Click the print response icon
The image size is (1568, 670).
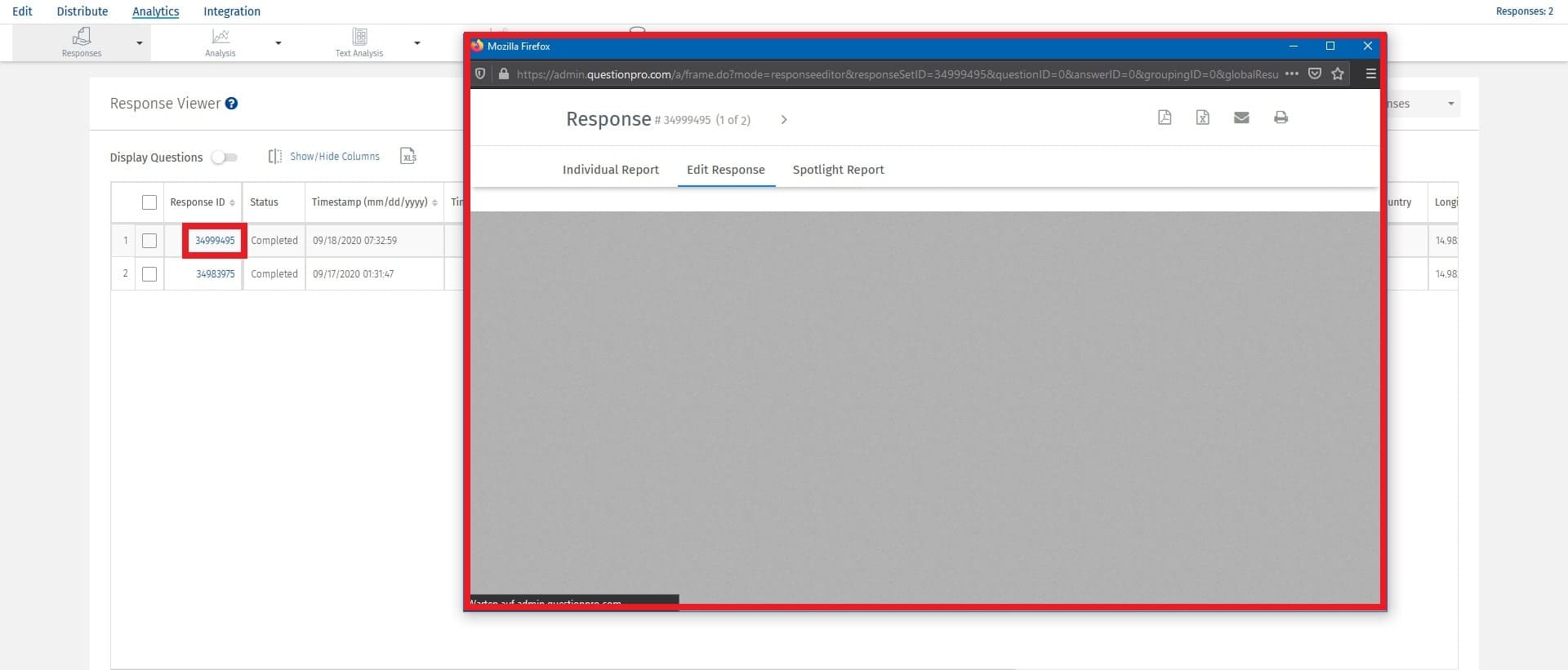pos(1281,118)
